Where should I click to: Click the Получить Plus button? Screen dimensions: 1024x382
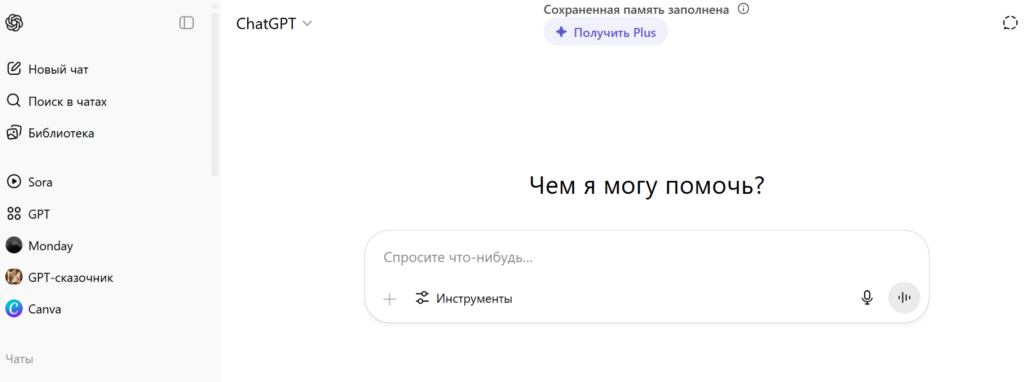(x=605, y=32)
